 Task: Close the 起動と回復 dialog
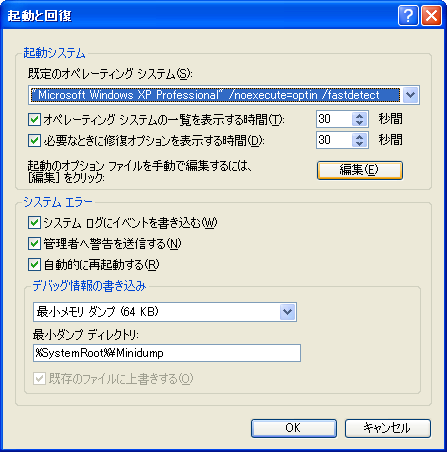coord(431,15)
